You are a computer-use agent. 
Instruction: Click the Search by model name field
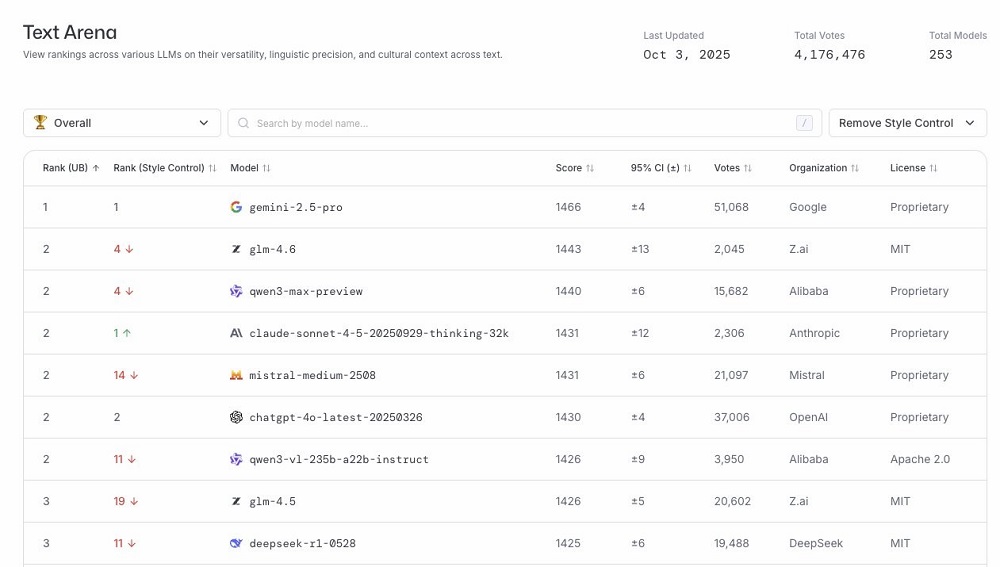520,123
